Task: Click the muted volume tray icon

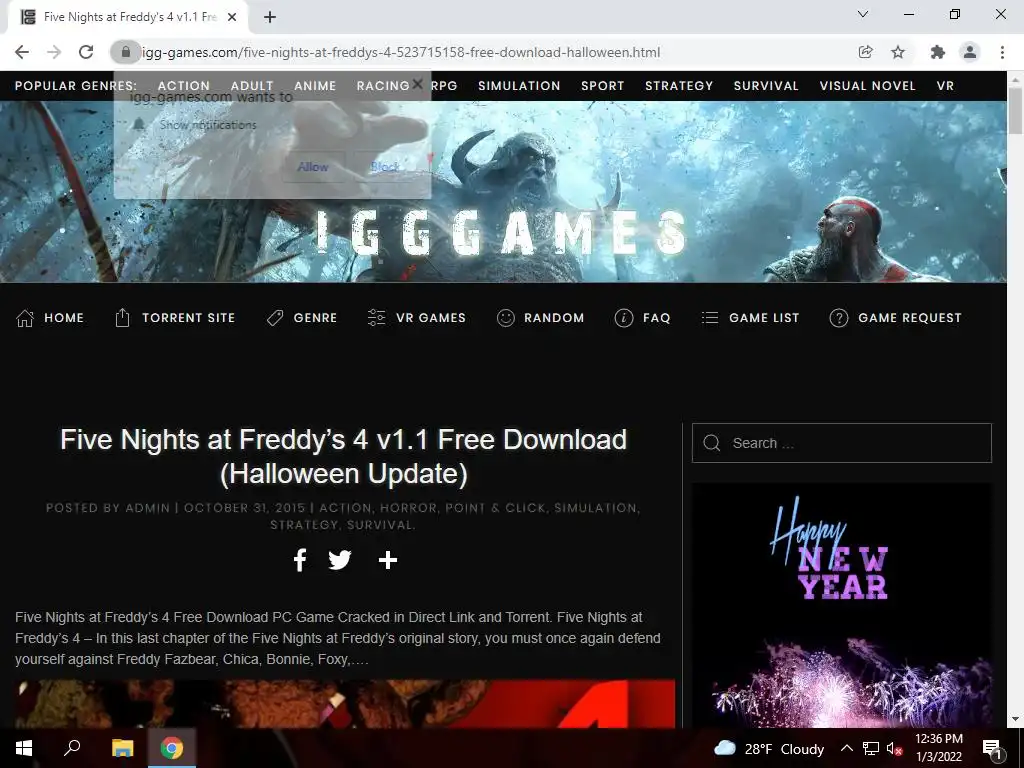Action: pyautogui.click(x=894, y=748)
